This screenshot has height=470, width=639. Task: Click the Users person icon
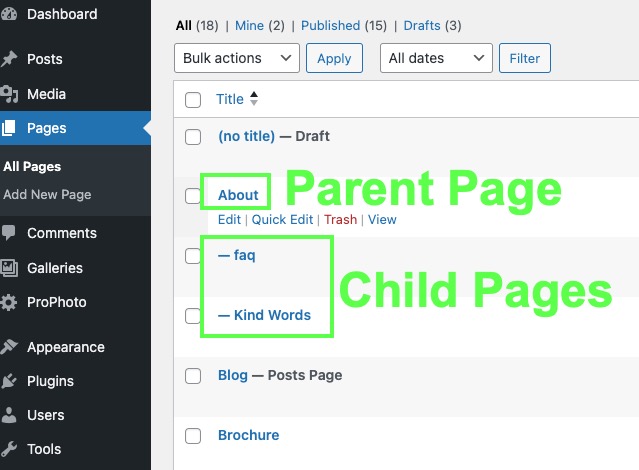coord(9,415)
